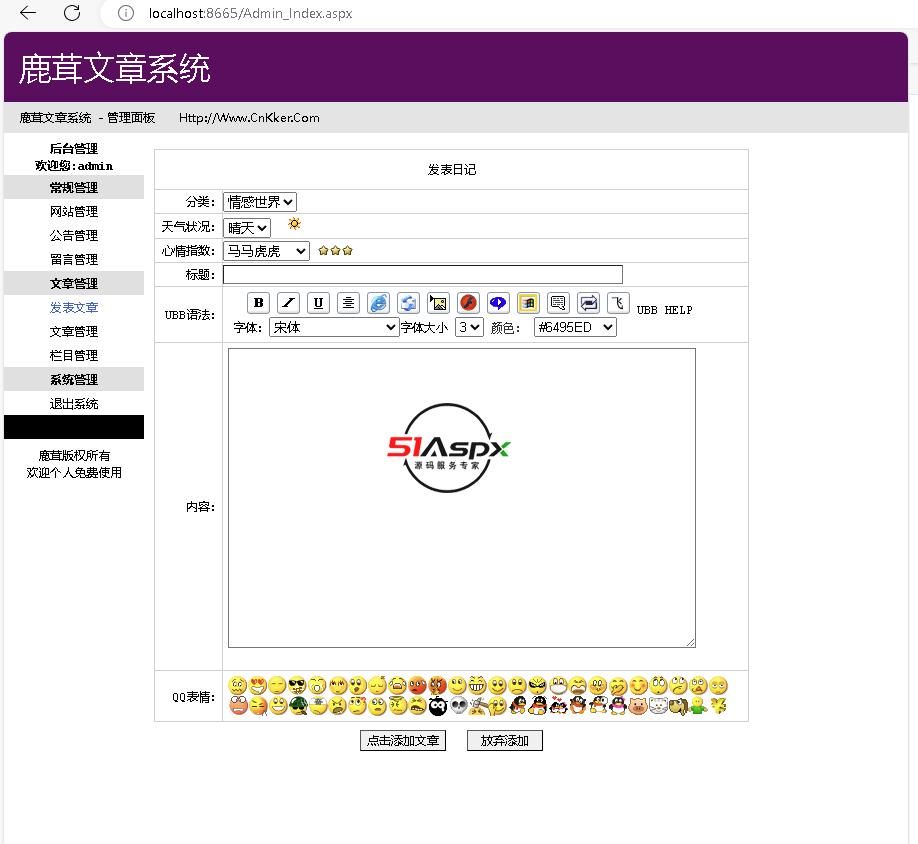The height and width of the screenshot is (844, 918).
Task: Insert Windows Media with the Windows flag icon
Action: tap(528, 303)
